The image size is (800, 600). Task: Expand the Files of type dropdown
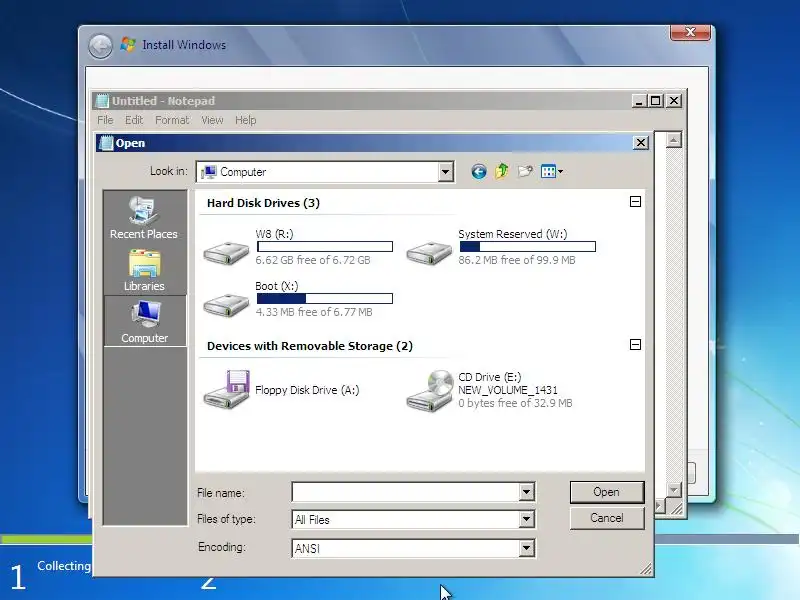(527, 519)
